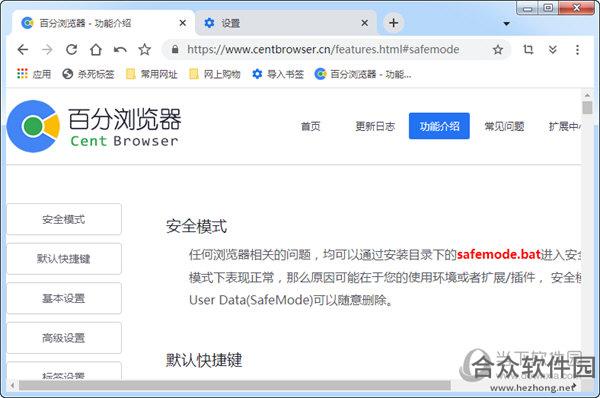The width and height of the screenshot is (600, 398).
Task: Select 功能介绍 navigation button
Action: click(x=439, y=126)
